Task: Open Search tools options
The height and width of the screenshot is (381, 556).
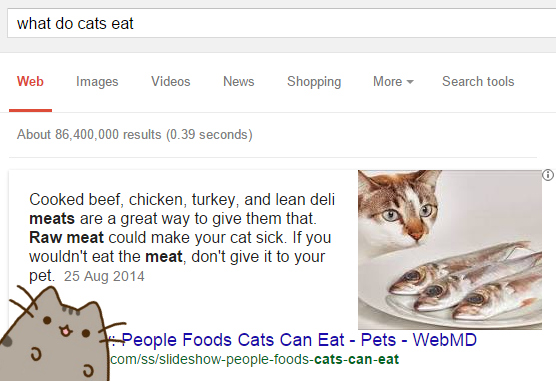Action: pyautogui.click(x=478, y=82)
